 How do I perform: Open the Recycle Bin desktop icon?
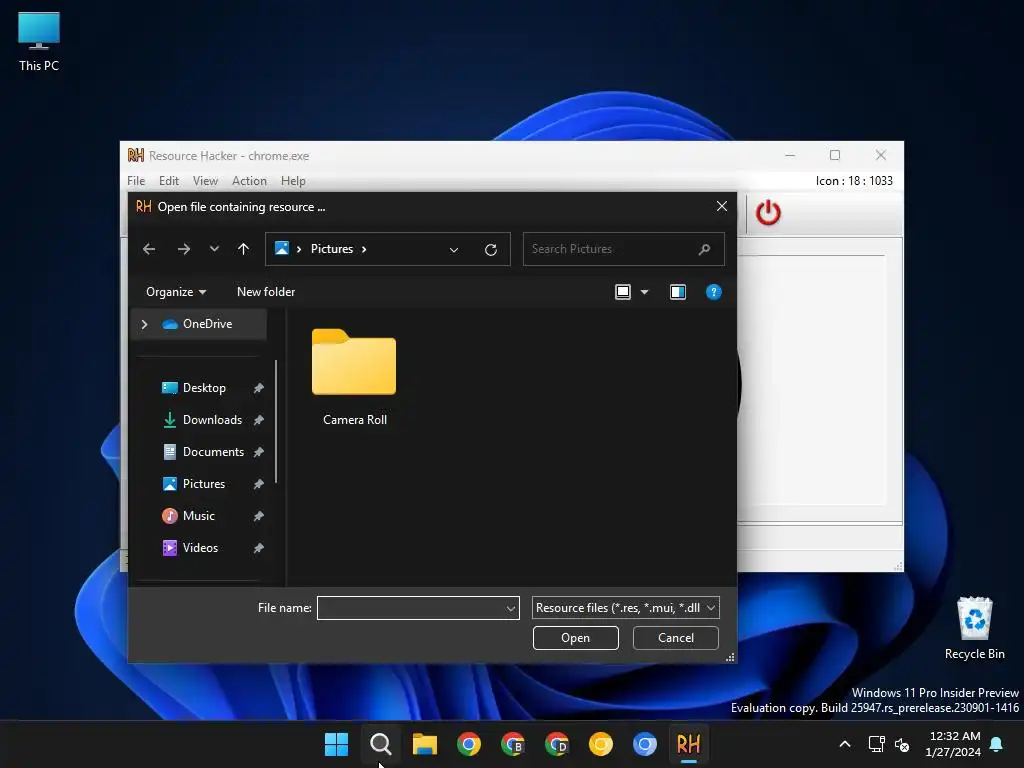coord(974,628)
